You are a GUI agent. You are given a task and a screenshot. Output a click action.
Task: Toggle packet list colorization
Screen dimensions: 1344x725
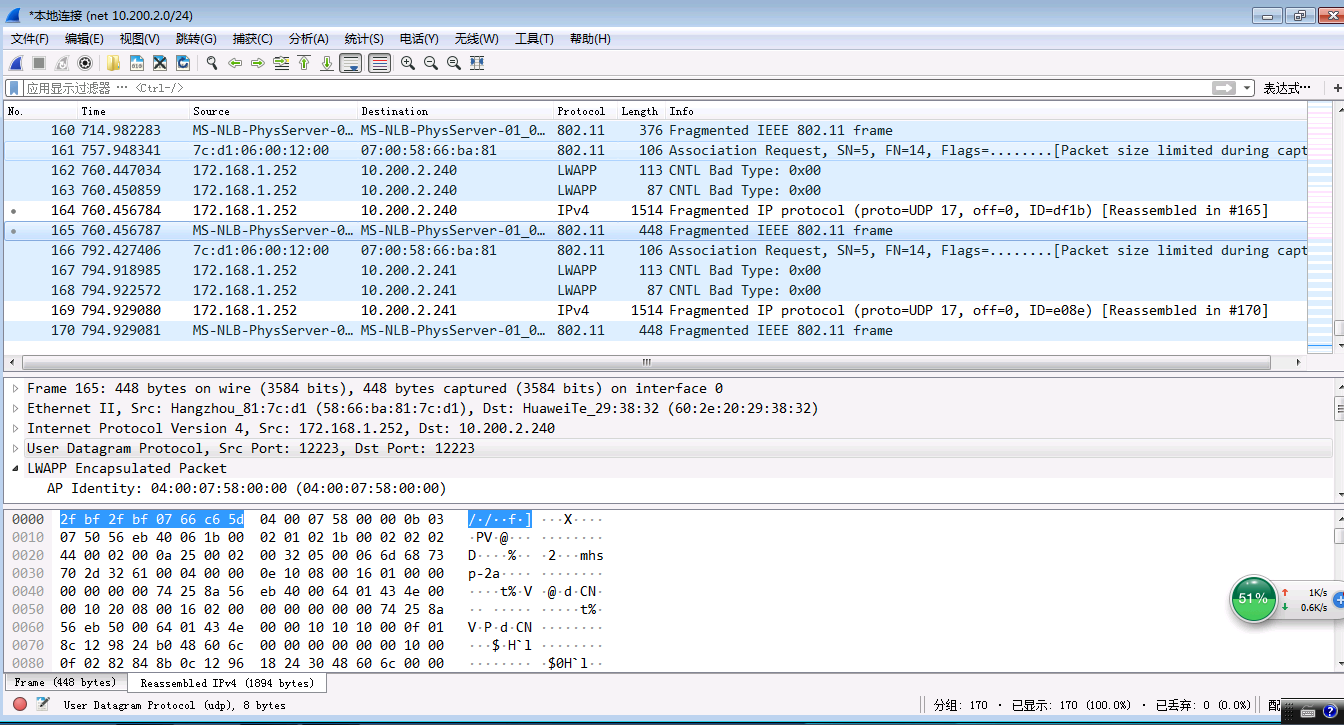[380, 63]
